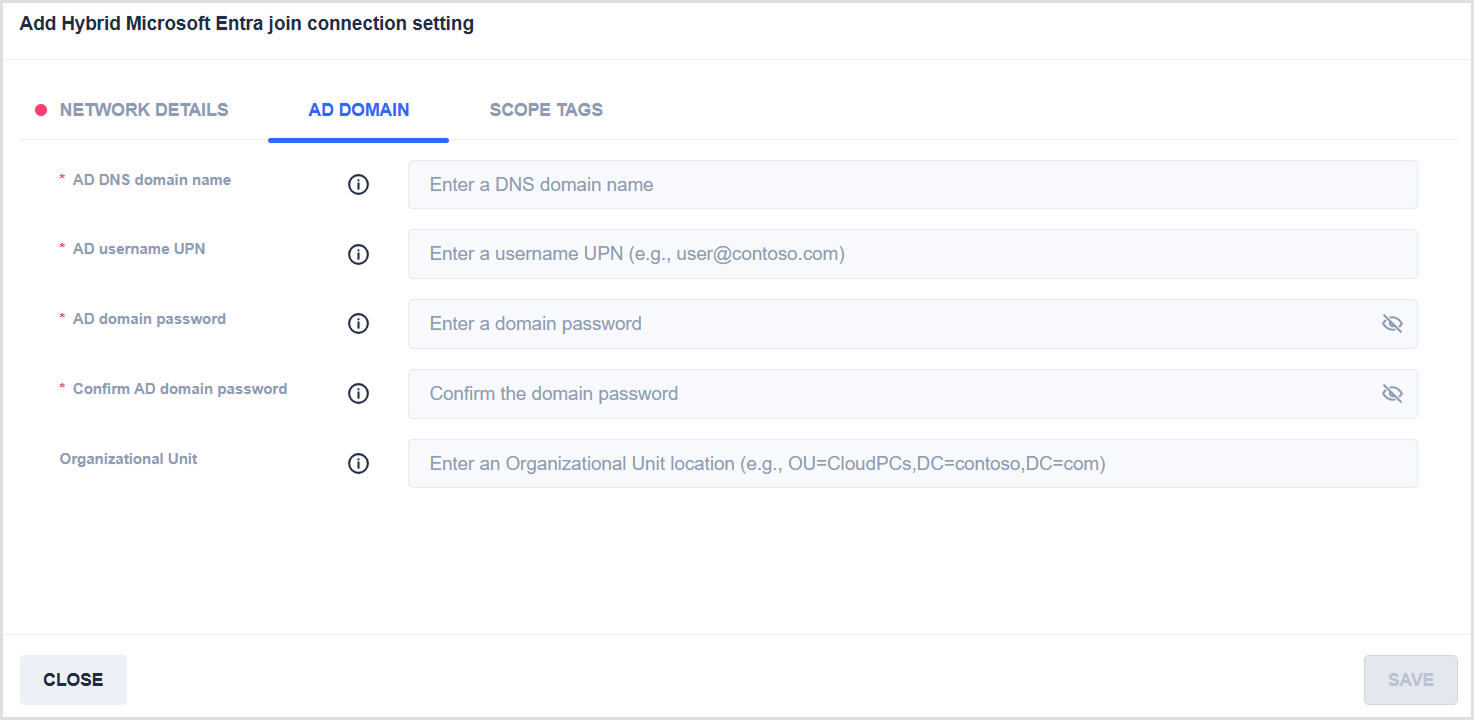The height and width of the screenshot is (720, 1474).
Task: Click the Save button
Action: coord(1410,680)
